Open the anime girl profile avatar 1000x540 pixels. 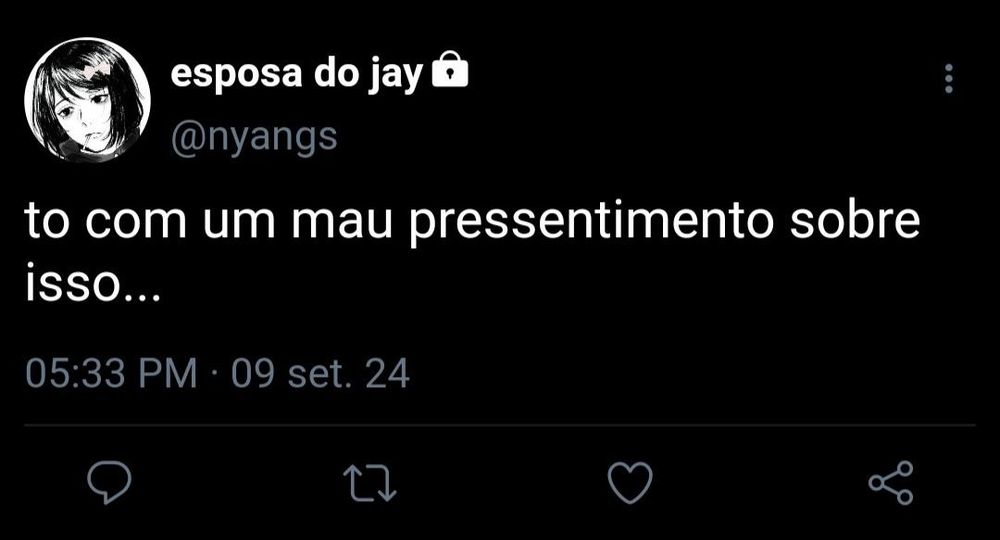[x=87, y=100]
